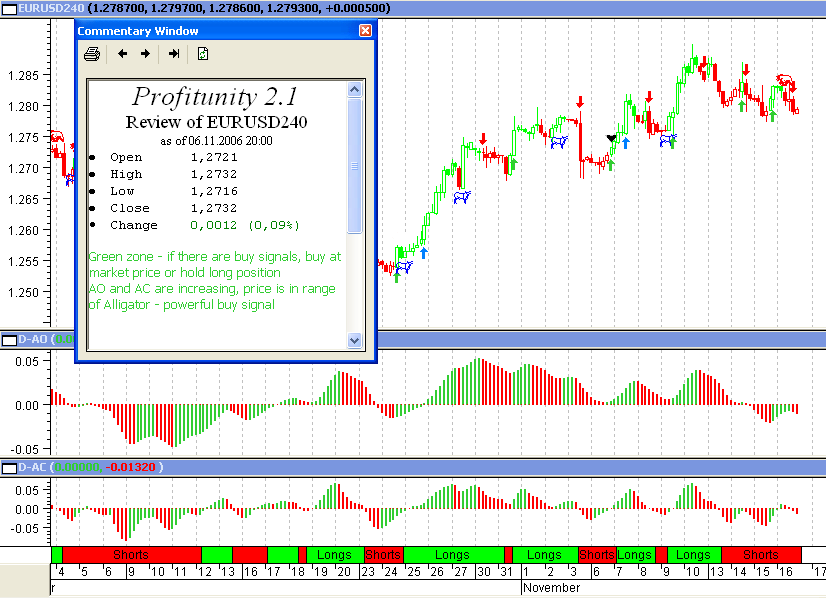Image resolution: width=826 pixels, height=598 pixels.
Task: Click the date label 31 on the axis
Action: [507, 572]
